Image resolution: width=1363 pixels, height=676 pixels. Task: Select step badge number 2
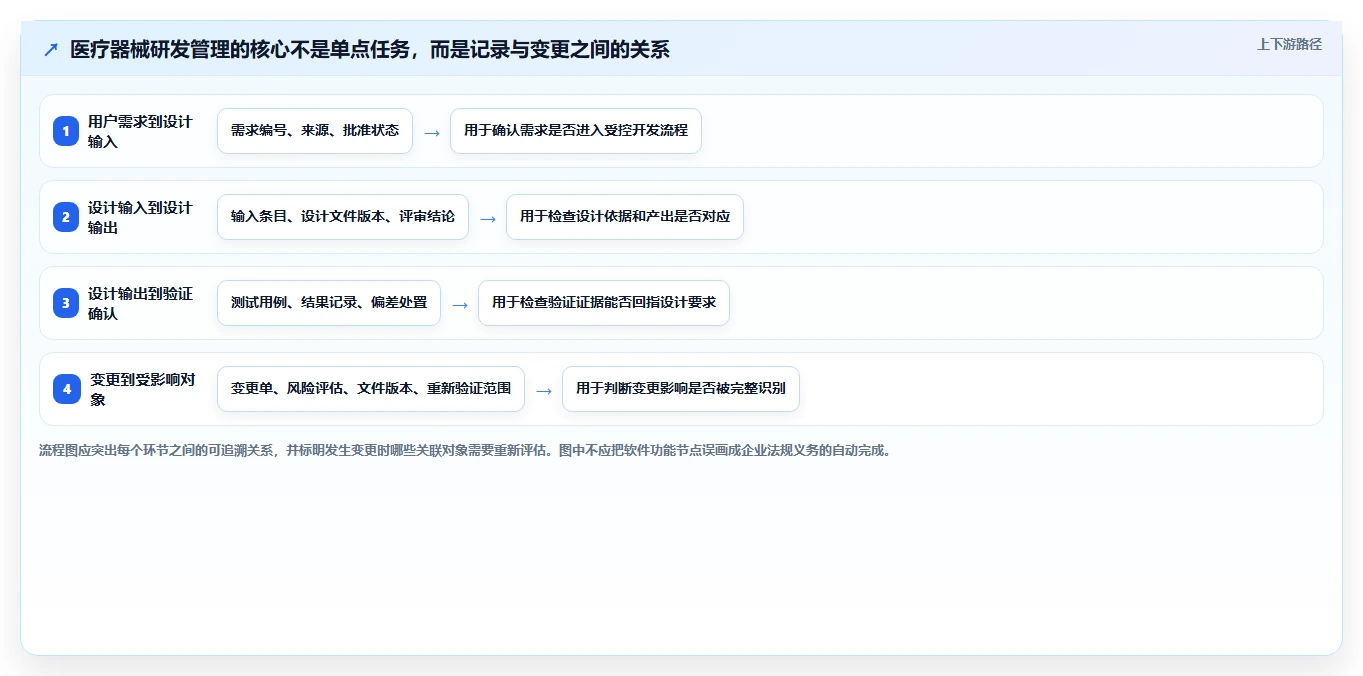pos(66,217)
